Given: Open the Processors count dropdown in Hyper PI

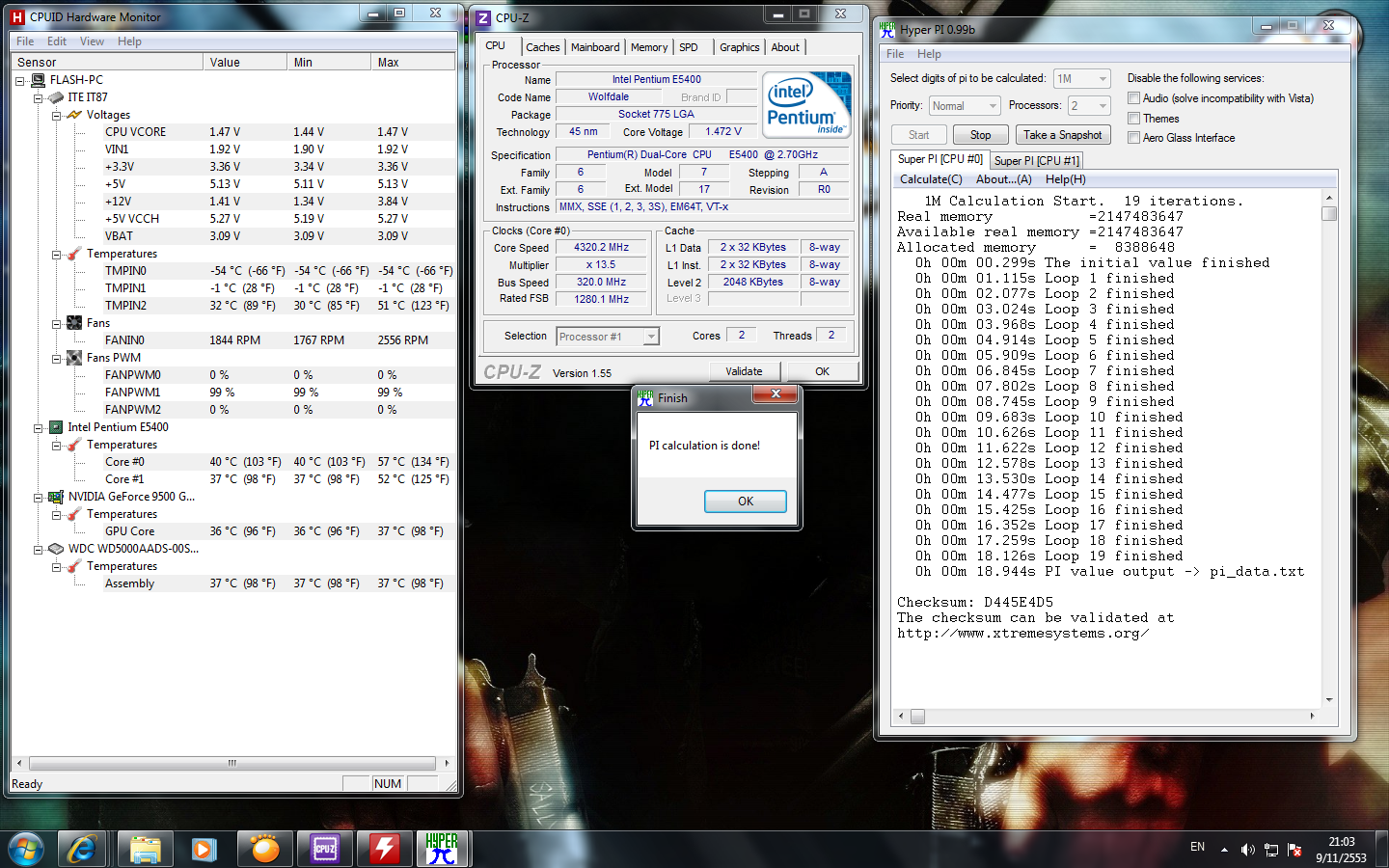Looking at the screenshot, I should click(x=1089, y=106).
